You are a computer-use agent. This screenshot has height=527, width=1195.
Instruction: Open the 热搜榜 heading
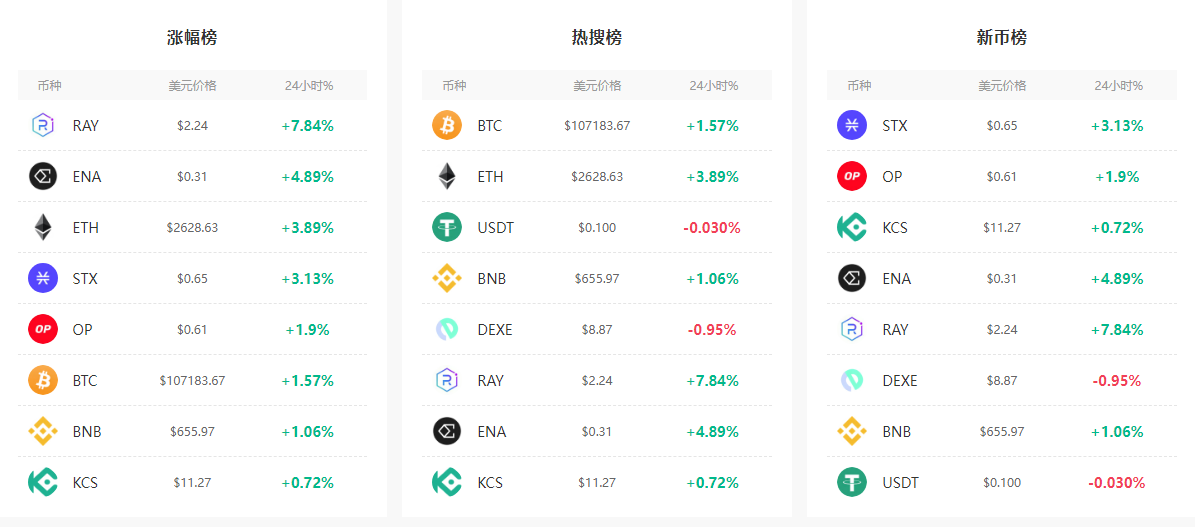click(597, 37)
